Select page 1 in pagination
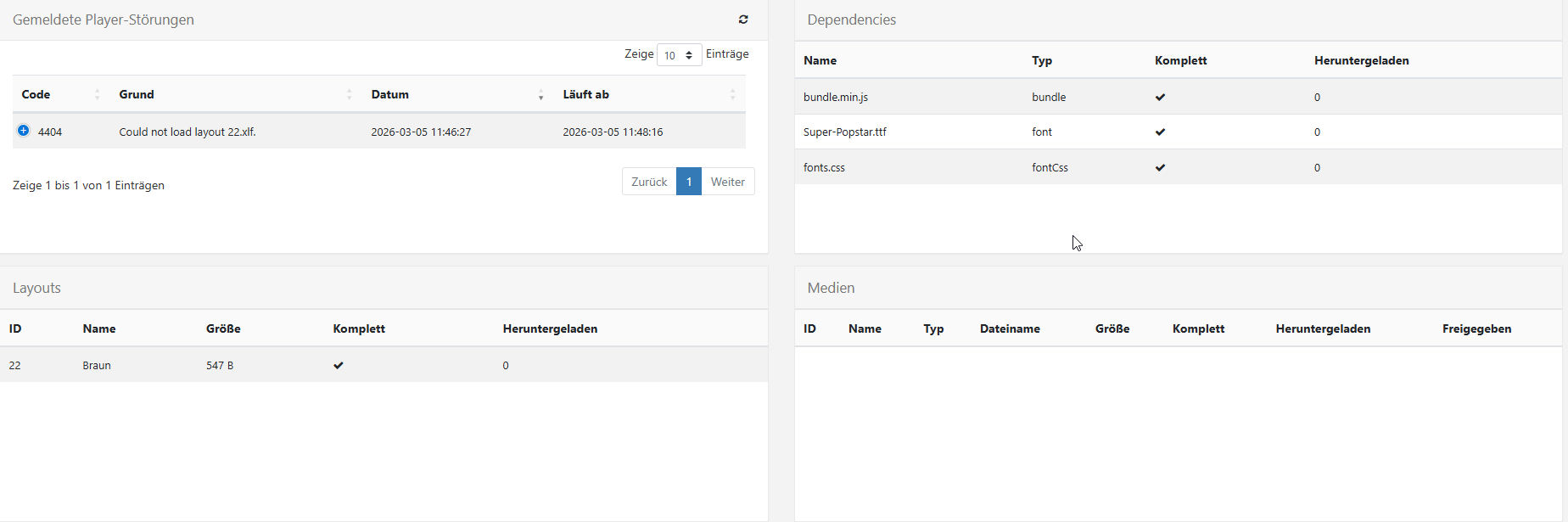1568x522 pixels. [689, 182]
